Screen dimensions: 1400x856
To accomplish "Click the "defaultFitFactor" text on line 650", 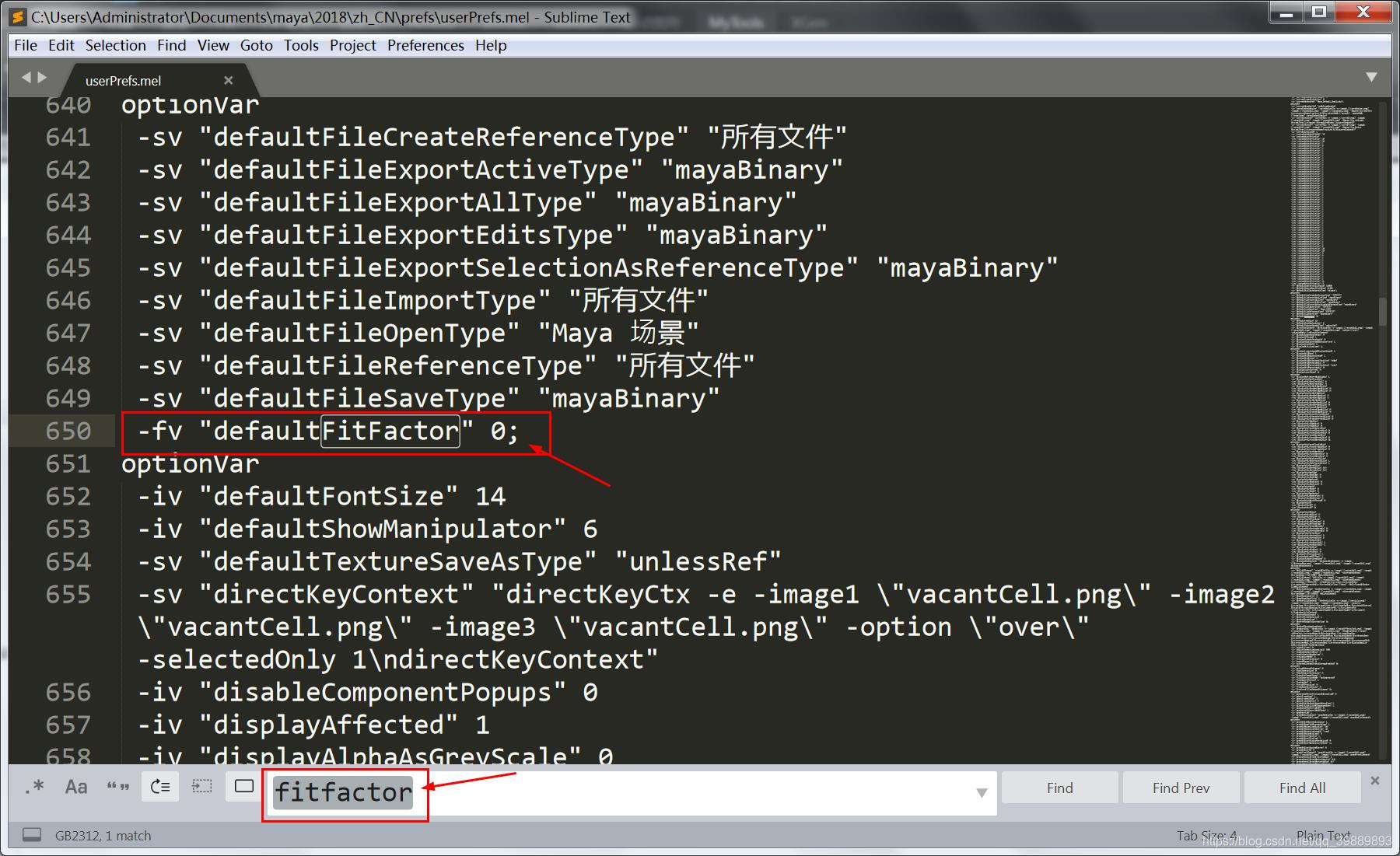I will (x=336, y=431).
